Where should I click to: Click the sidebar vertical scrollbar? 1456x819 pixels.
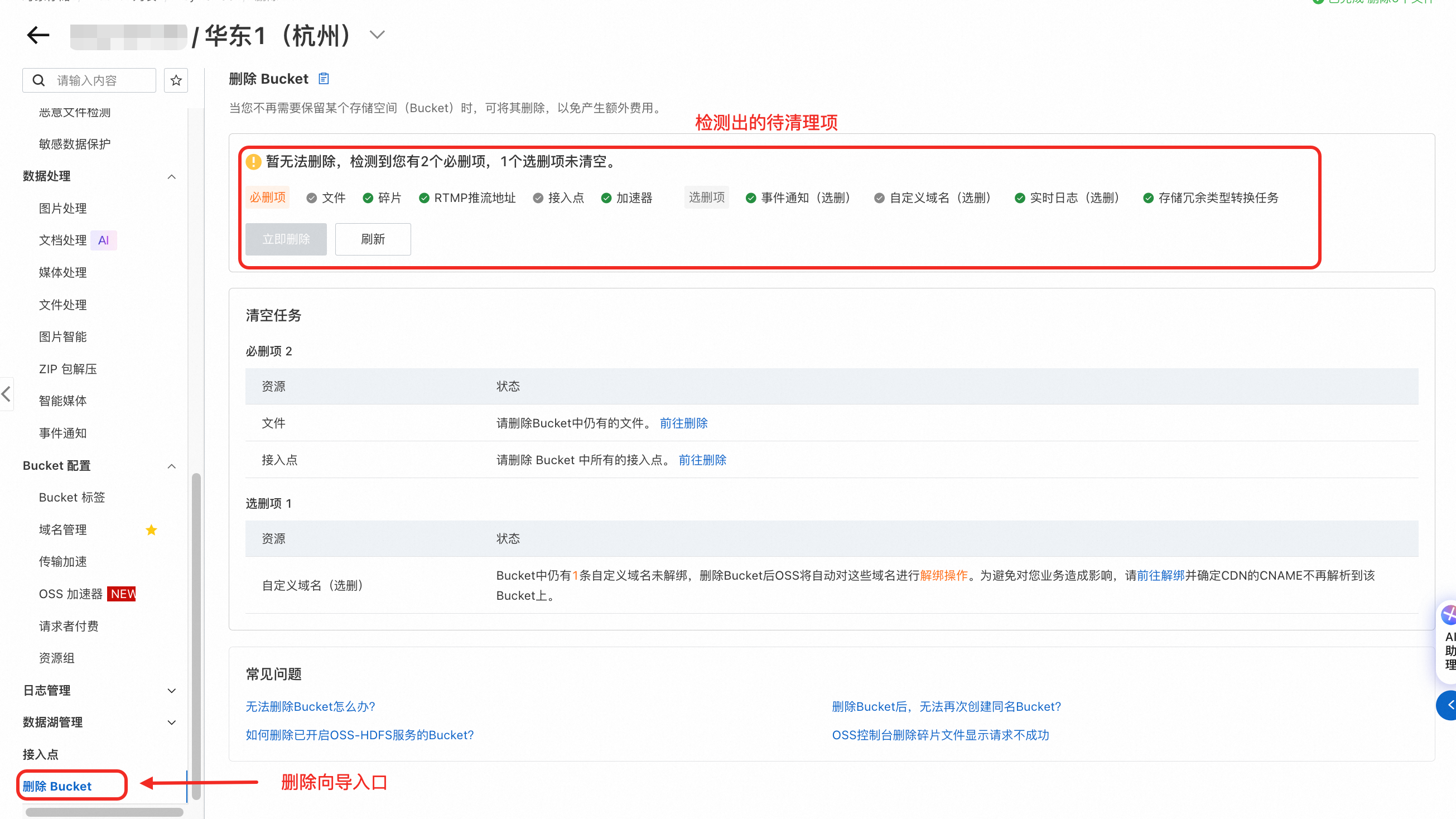[196, 636]
